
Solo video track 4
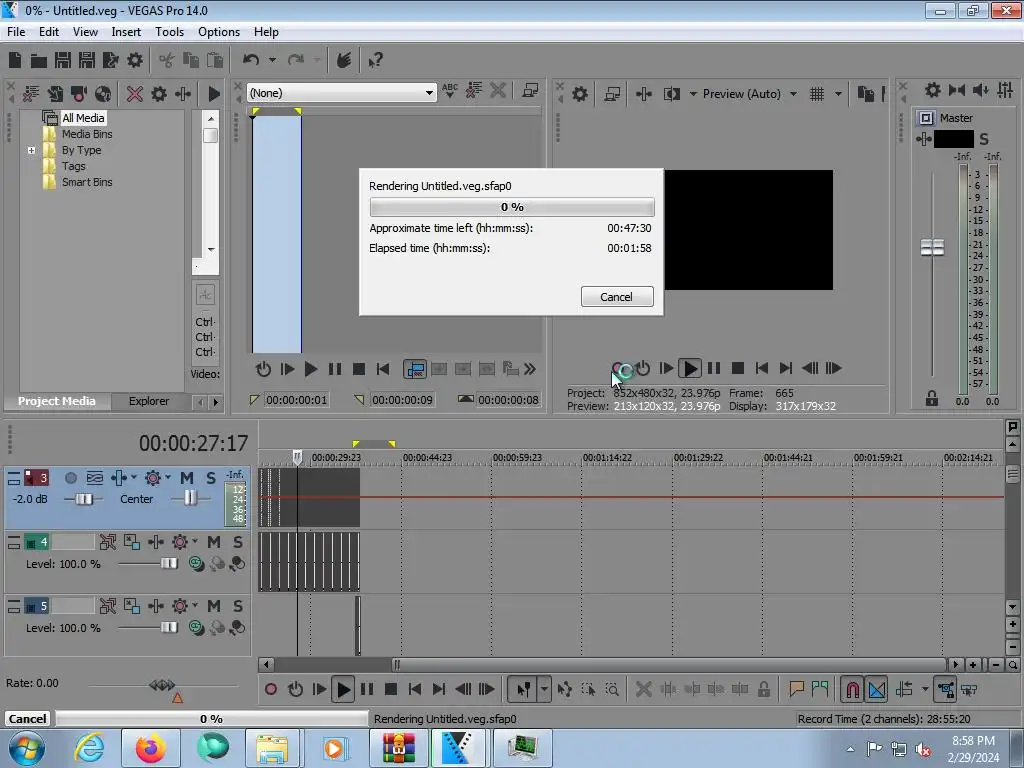click(x=238, y=542)
